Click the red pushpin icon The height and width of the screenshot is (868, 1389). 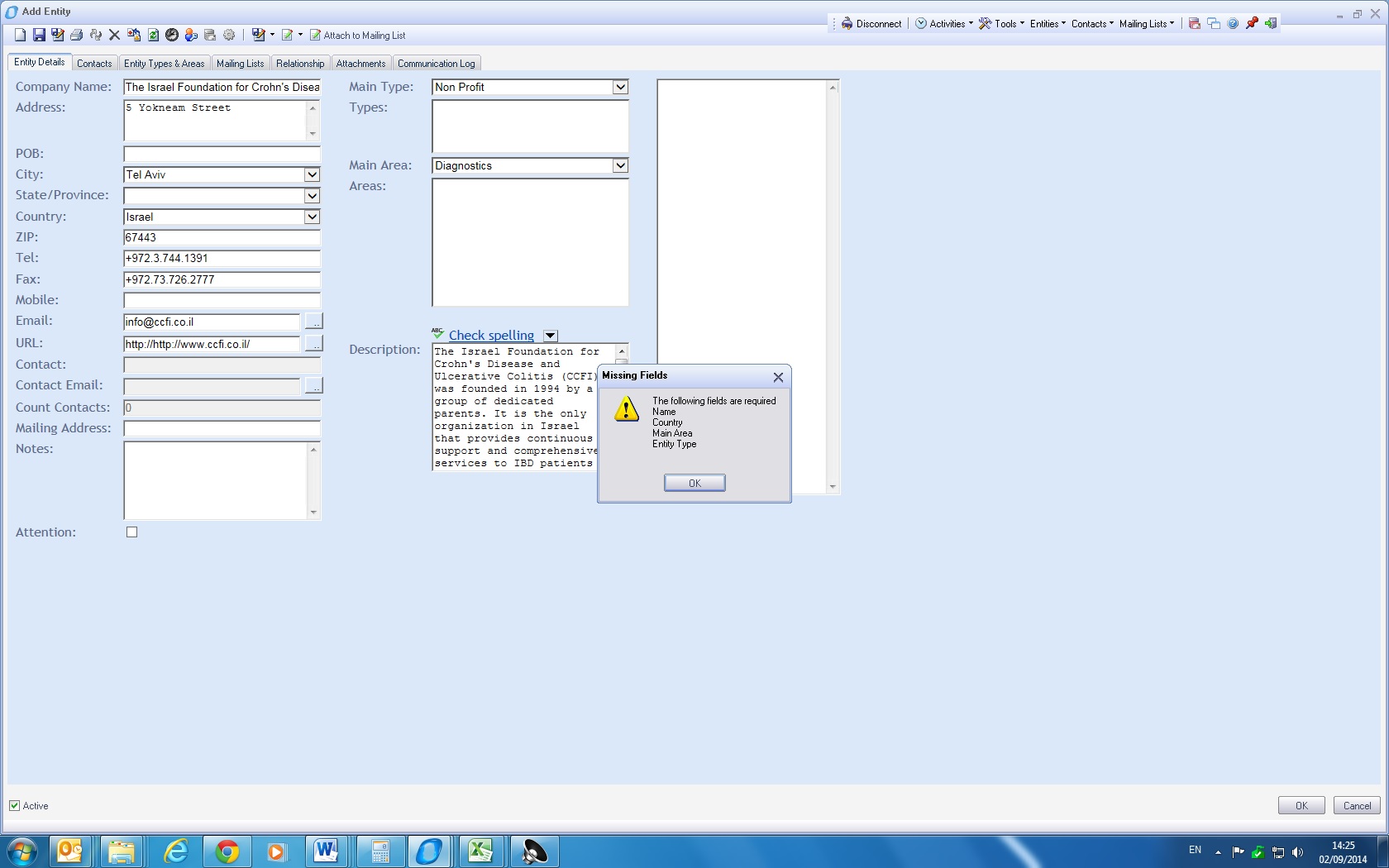pyautogui.click(x=1252, y=23)
